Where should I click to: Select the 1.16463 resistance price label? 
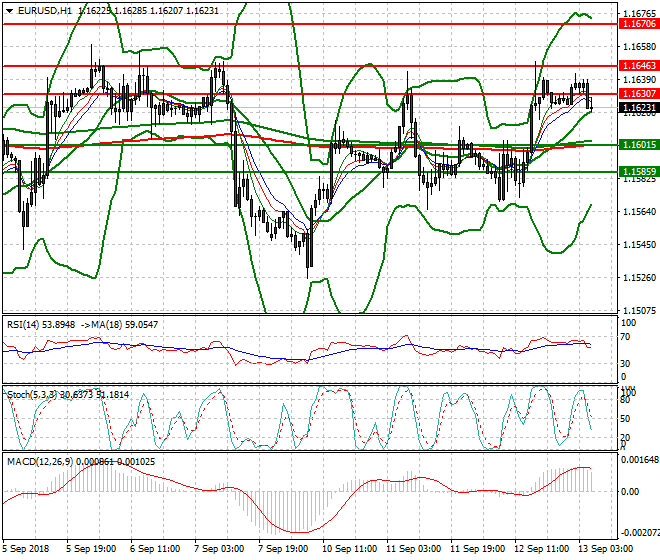pos(638,64)
